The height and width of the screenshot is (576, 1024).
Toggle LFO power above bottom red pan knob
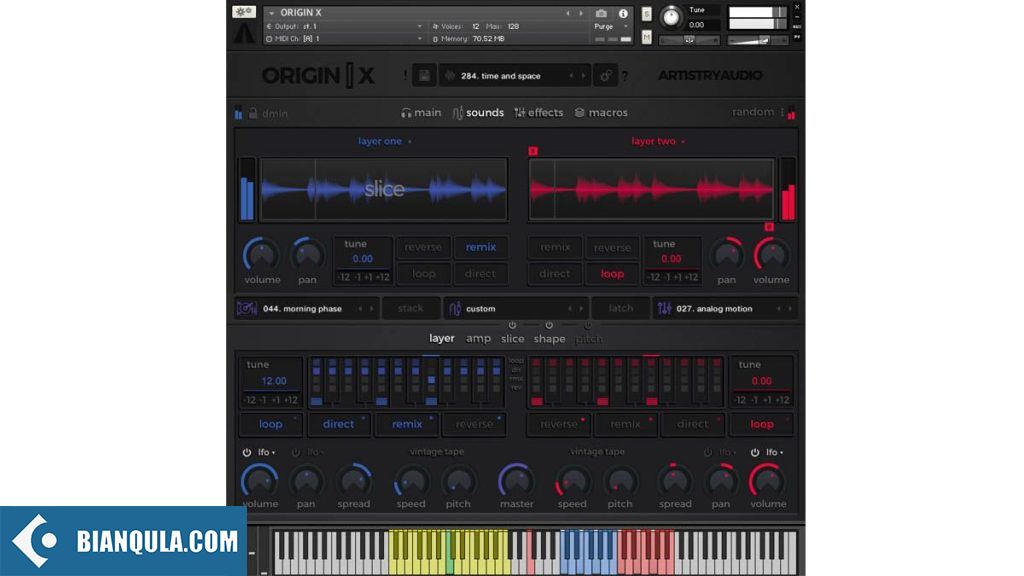[707, 452]
